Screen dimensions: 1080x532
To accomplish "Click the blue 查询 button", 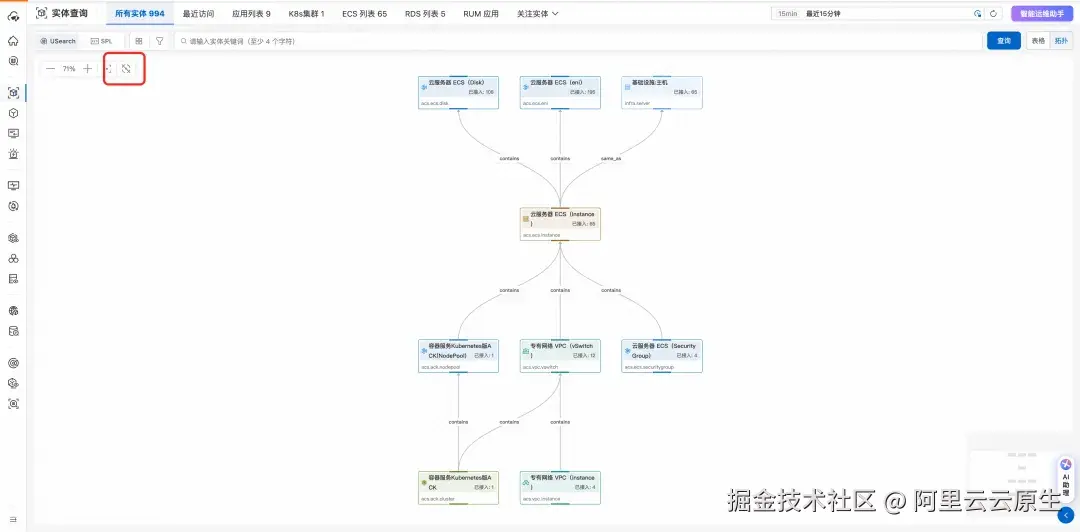I will (x=1004, y=41).
